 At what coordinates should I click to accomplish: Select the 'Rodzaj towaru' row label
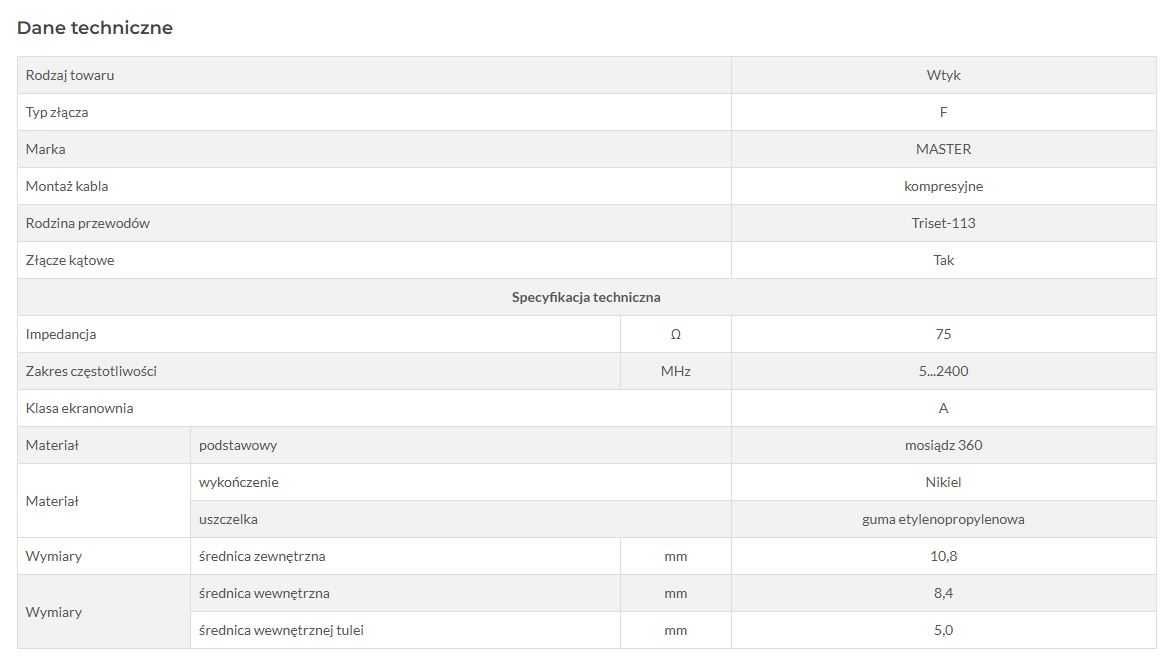point(70,75)
